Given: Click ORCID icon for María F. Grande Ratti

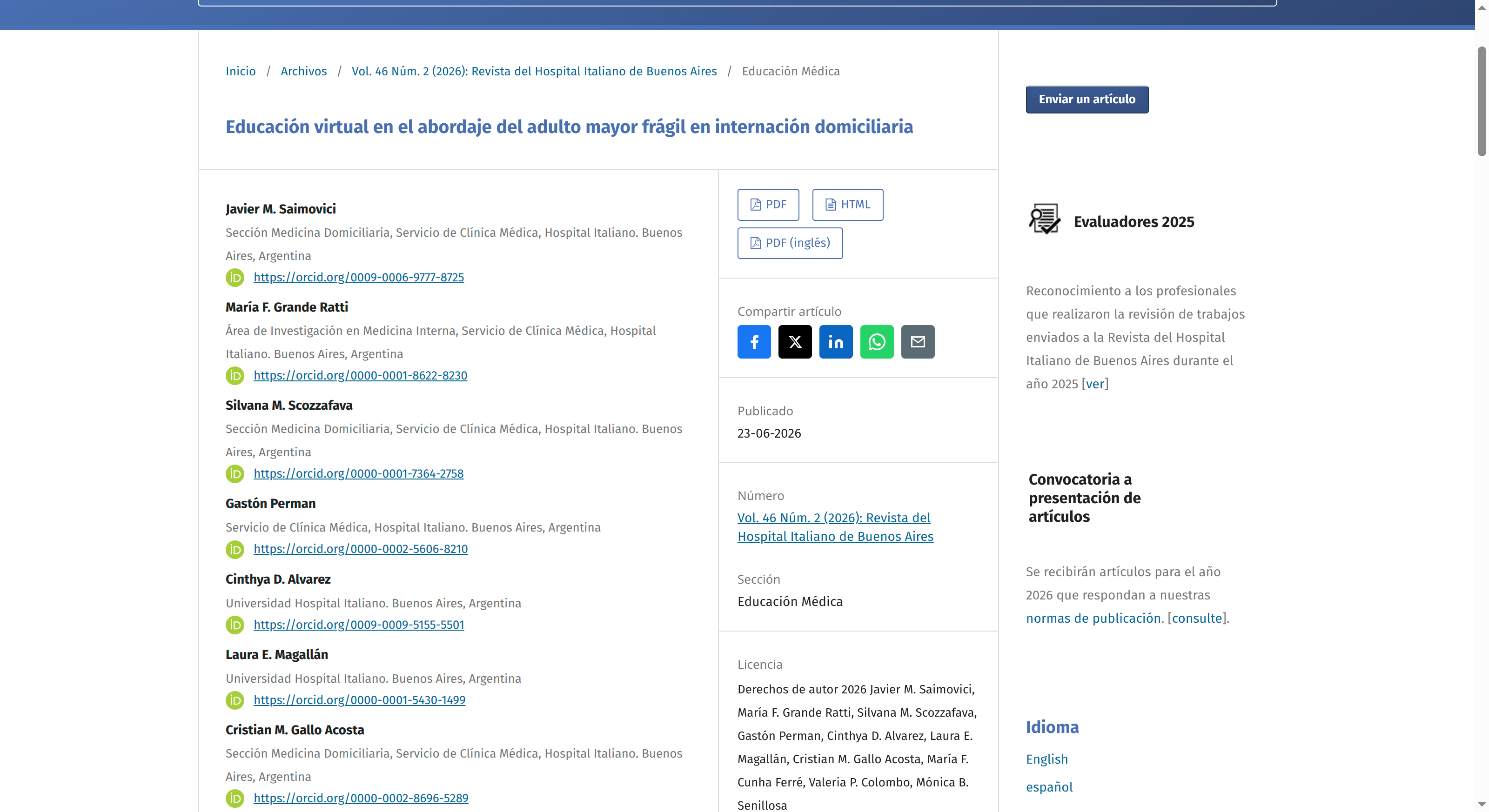Looking at the screenshot, I should 235,376.
